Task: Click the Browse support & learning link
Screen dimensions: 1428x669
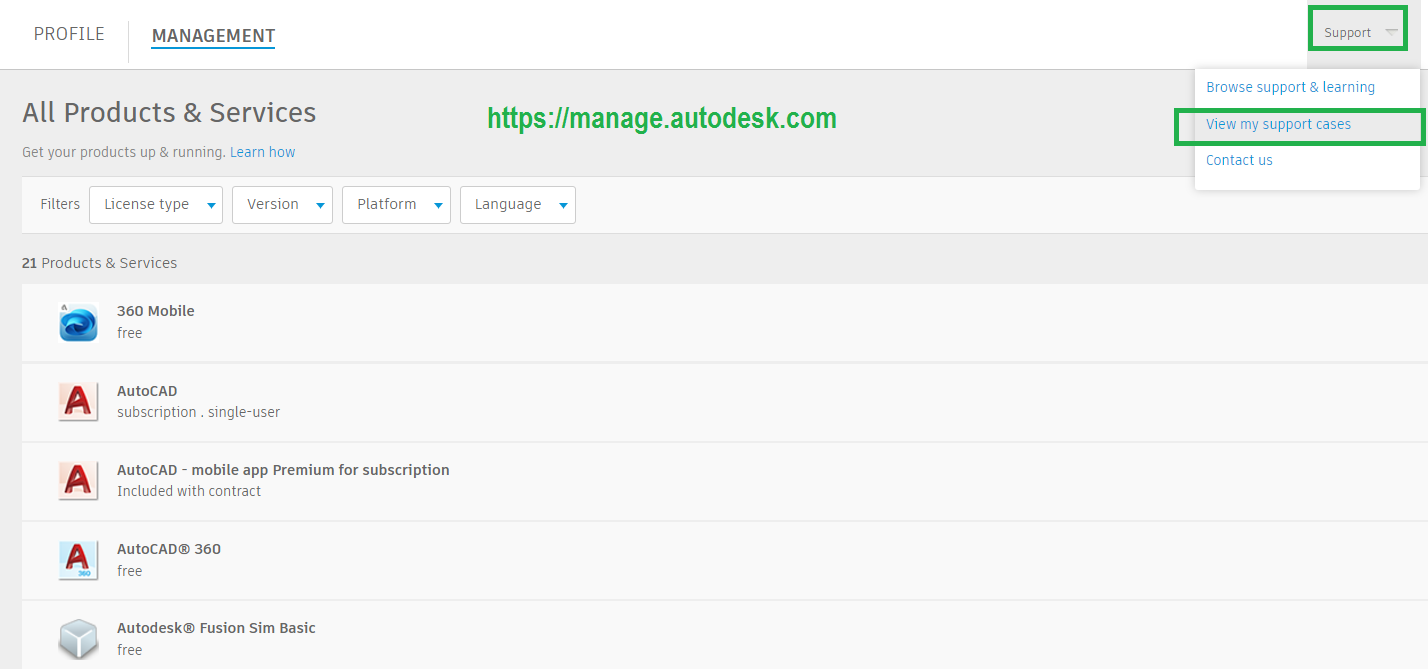Action: click(1289, 87)
